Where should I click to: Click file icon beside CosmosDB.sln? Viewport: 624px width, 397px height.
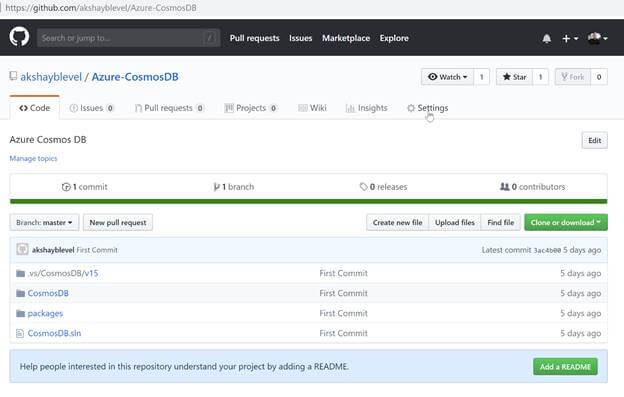pos(20,333)
